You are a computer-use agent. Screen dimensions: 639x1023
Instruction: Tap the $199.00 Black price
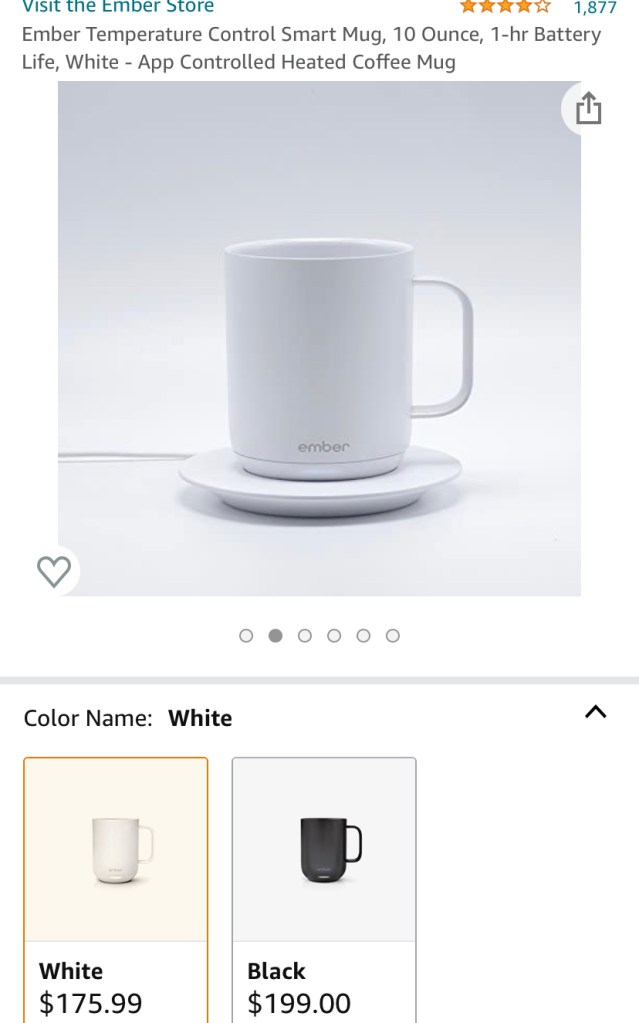(x=299, y=1003)
